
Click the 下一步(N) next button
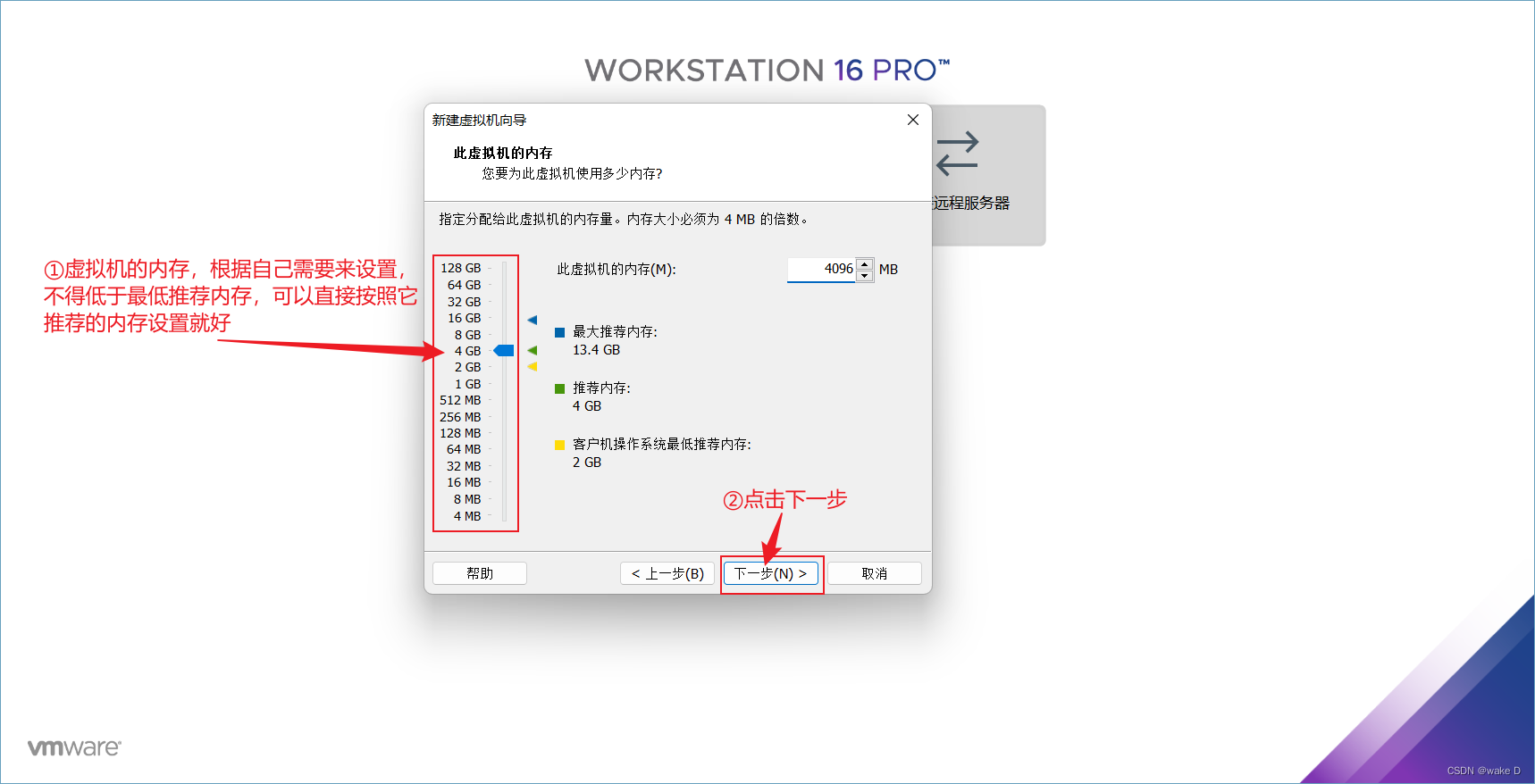pyautogui.click(x=771, y=573)
